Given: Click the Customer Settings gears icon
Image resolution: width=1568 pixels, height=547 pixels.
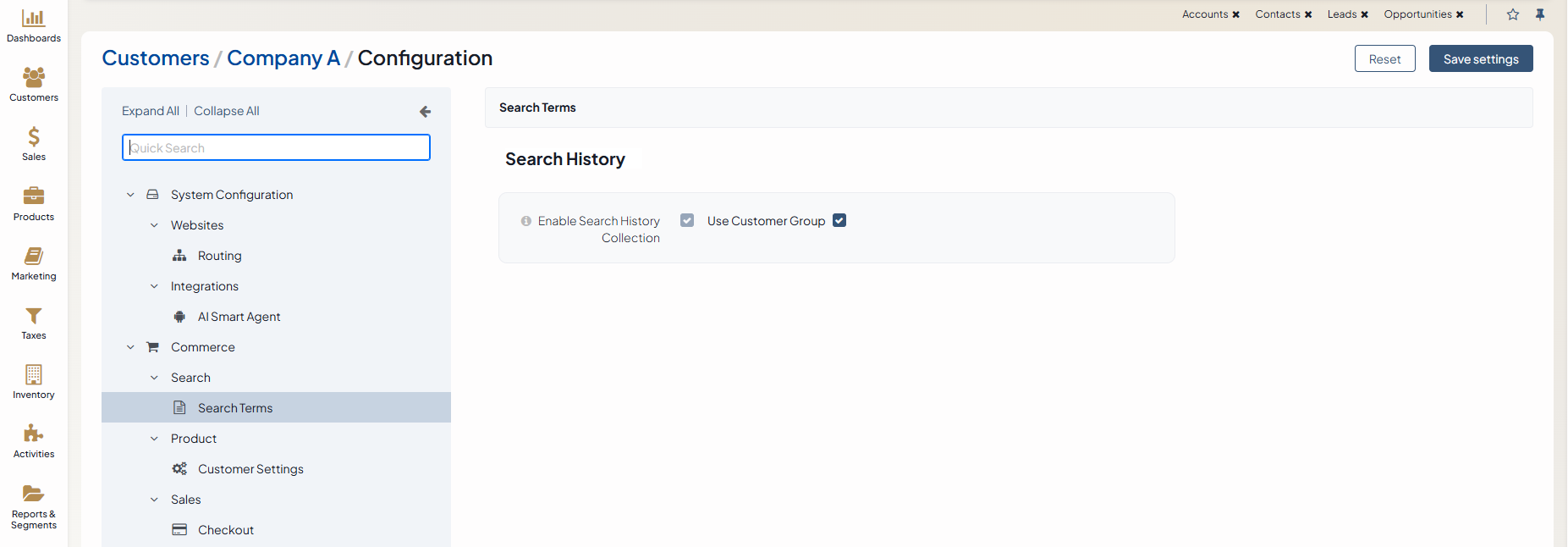Looking at the screenshot, I should point(179,469).
